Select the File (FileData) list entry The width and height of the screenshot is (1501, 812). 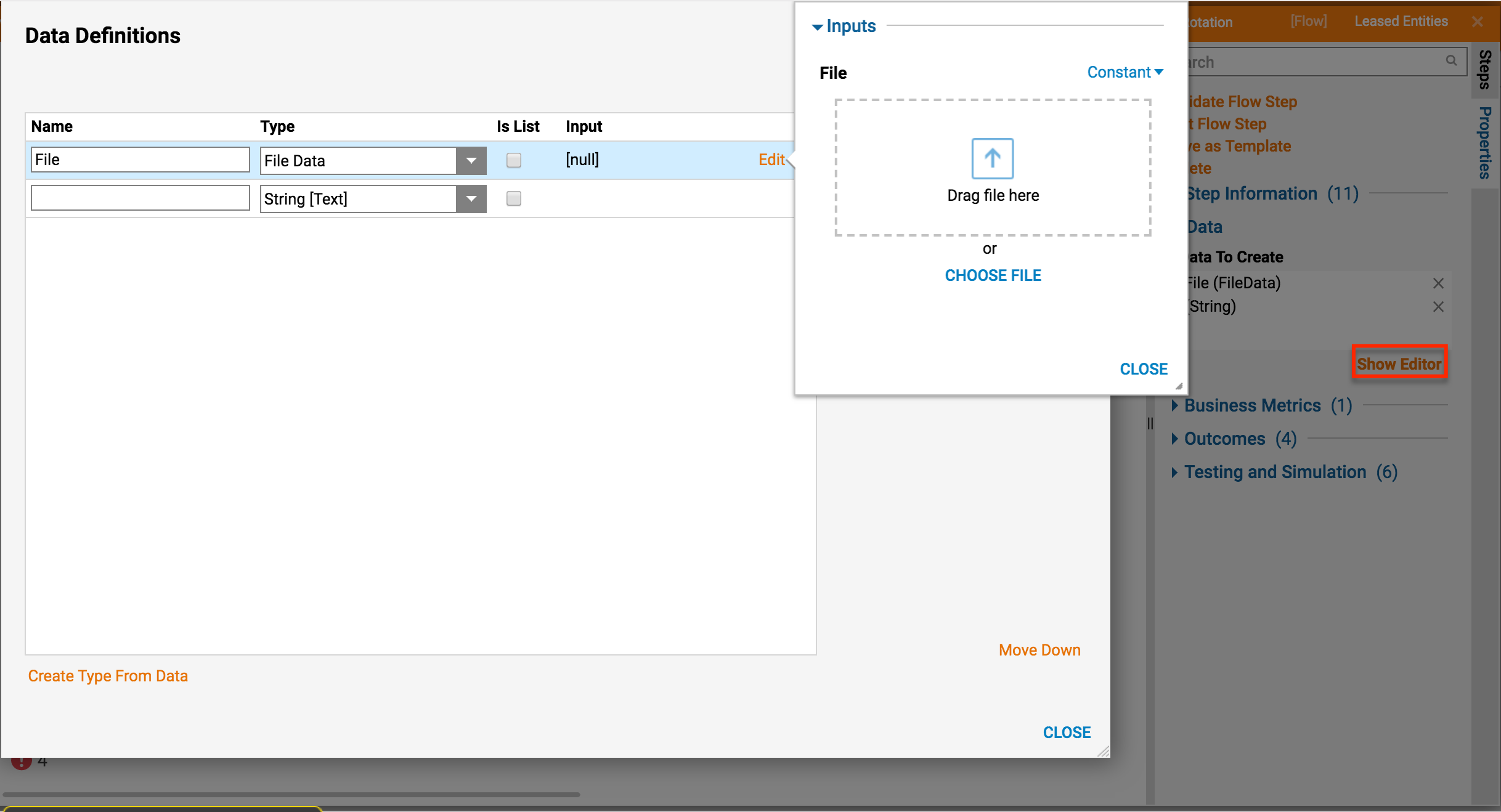coord(1234,283)
